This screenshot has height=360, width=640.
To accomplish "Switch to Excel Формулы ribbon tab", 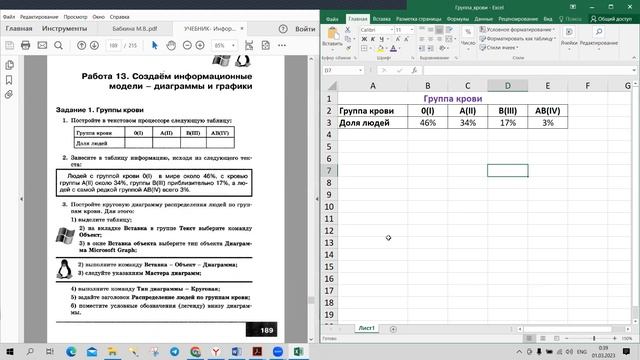I will (x=457, y=19).
